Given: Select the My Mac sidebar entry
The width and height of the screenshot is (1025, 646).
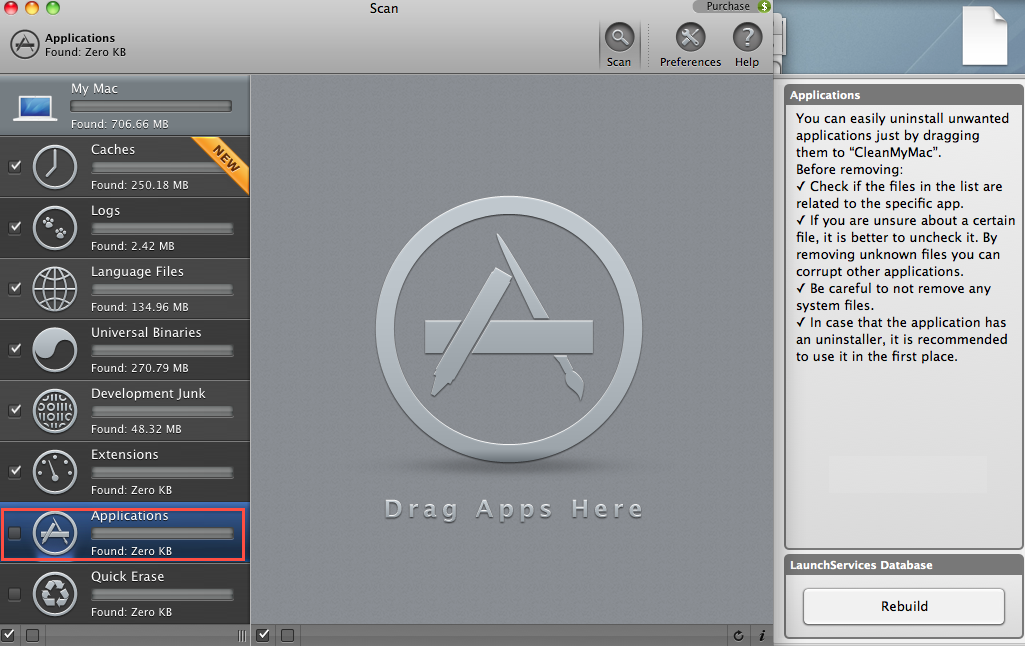Looking at the screenshot, I should tap(124, 105).
